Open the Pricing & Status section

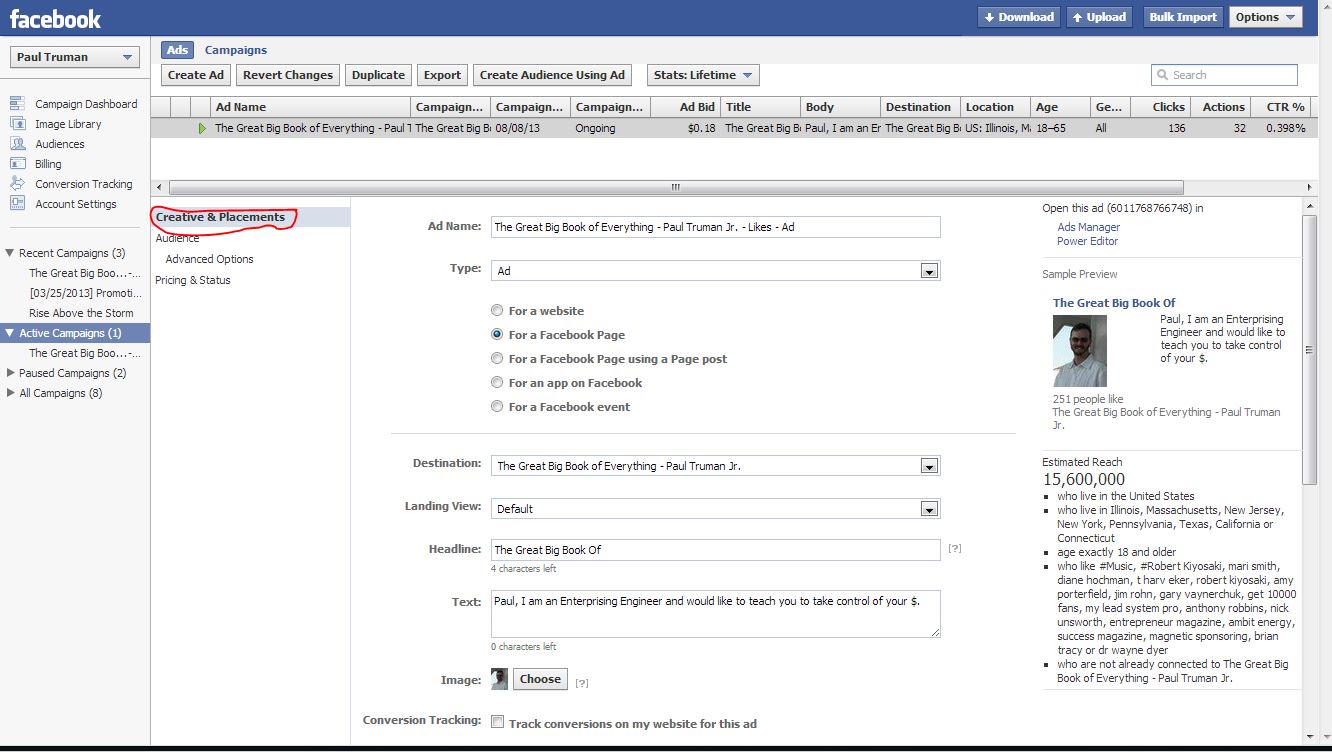click(x=193, y=280)
